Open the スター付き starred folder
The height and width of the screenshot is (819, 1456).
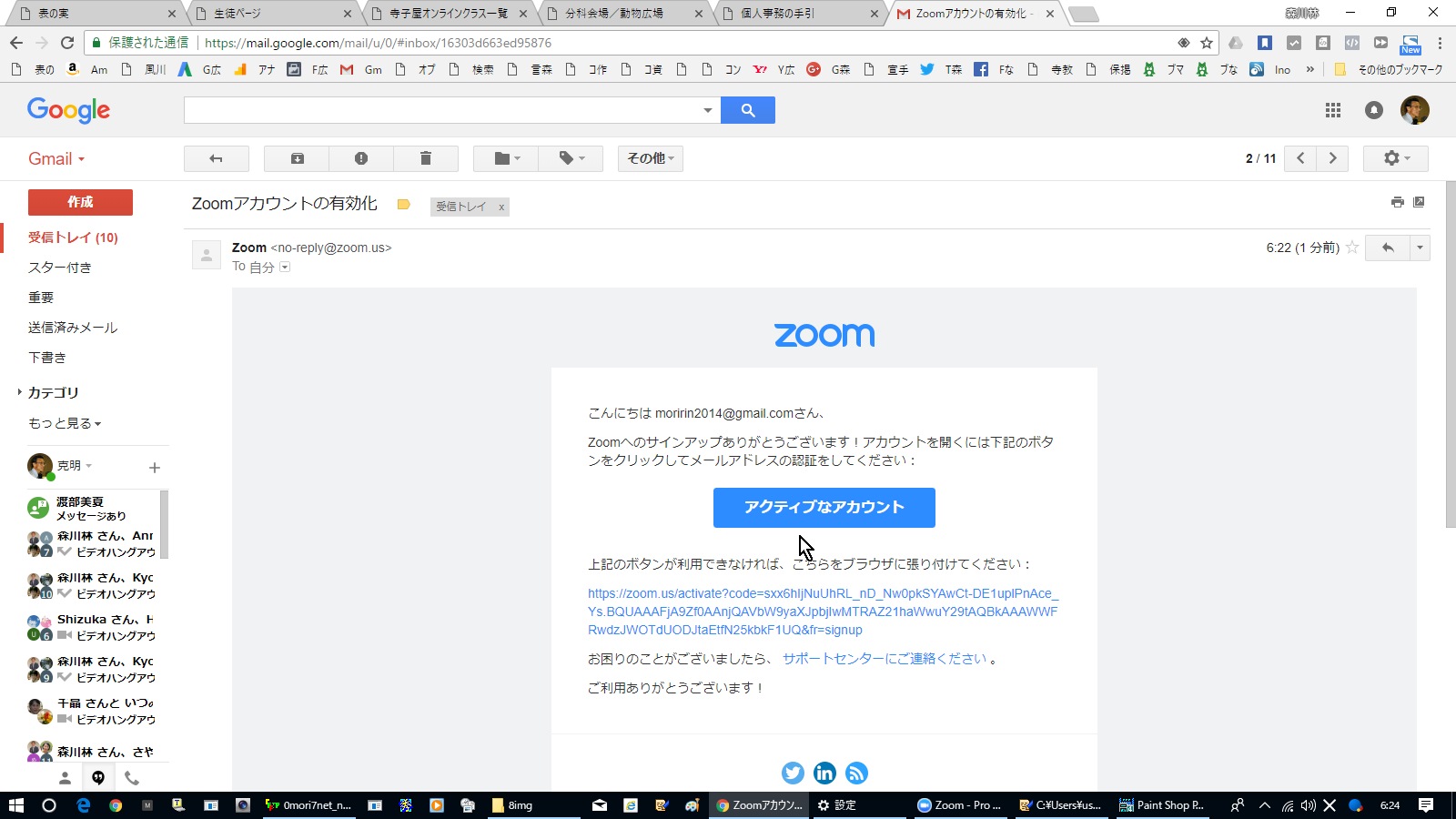tap(60, 268)
